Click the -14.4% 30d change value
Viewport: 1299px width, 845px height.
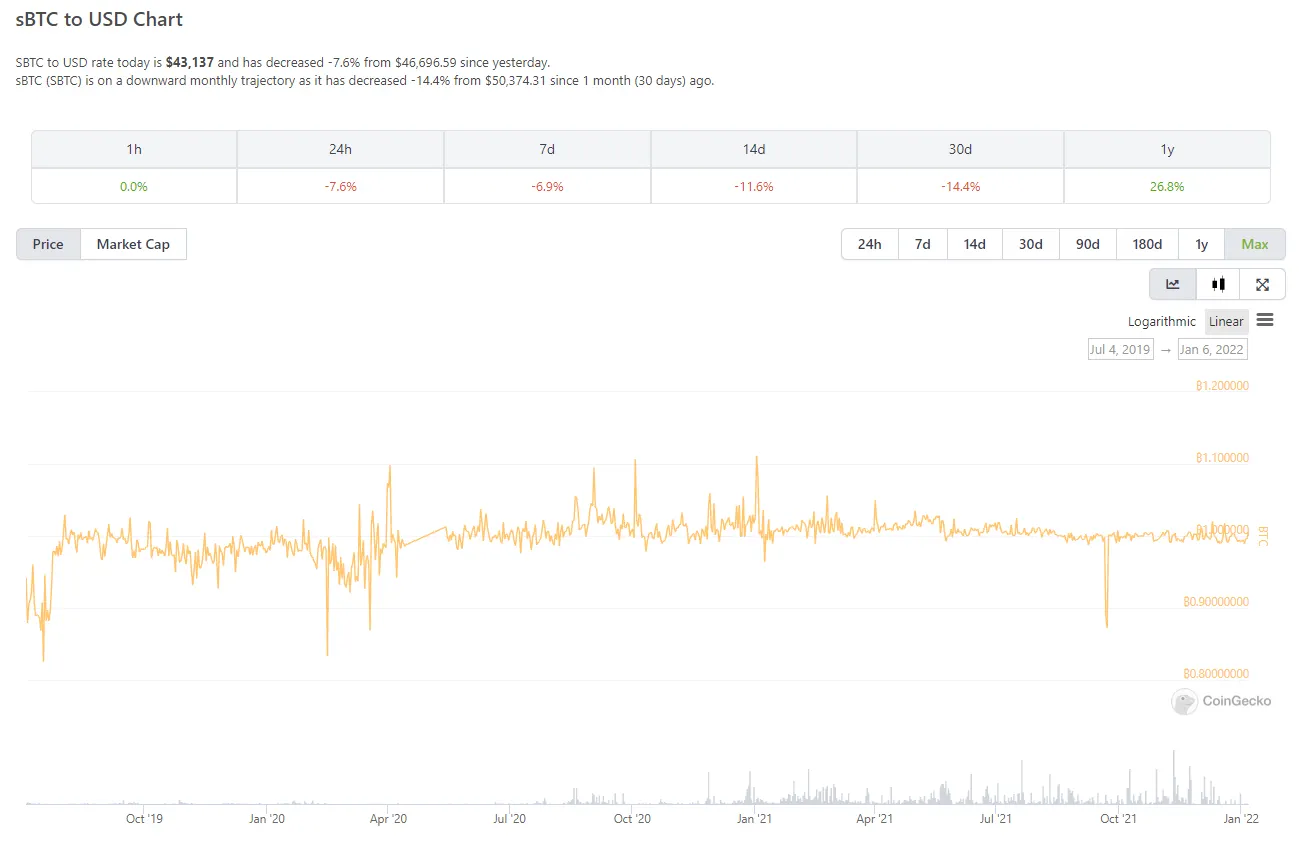pyautogui.click(x=960, y=186)
